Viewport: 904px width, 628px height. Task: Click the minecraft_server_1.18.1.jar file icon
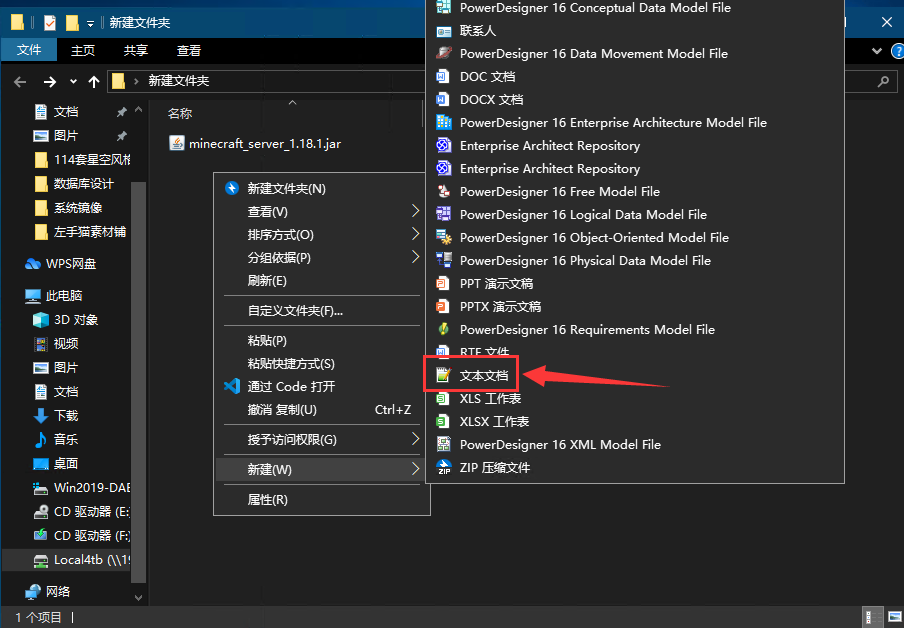pos(176,143)
